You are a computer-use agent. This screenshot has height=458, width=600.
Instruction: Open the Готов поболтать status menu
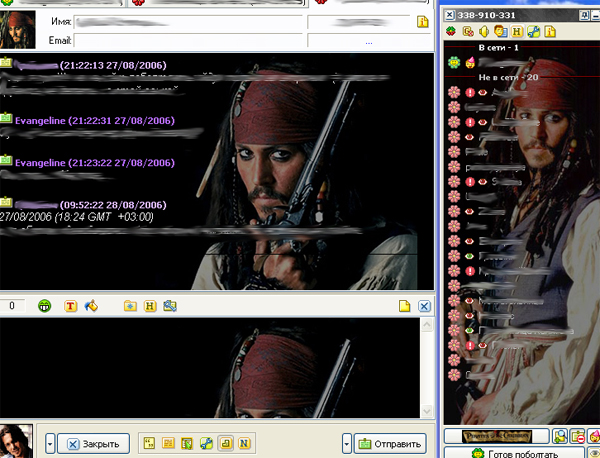click(515, 453)
